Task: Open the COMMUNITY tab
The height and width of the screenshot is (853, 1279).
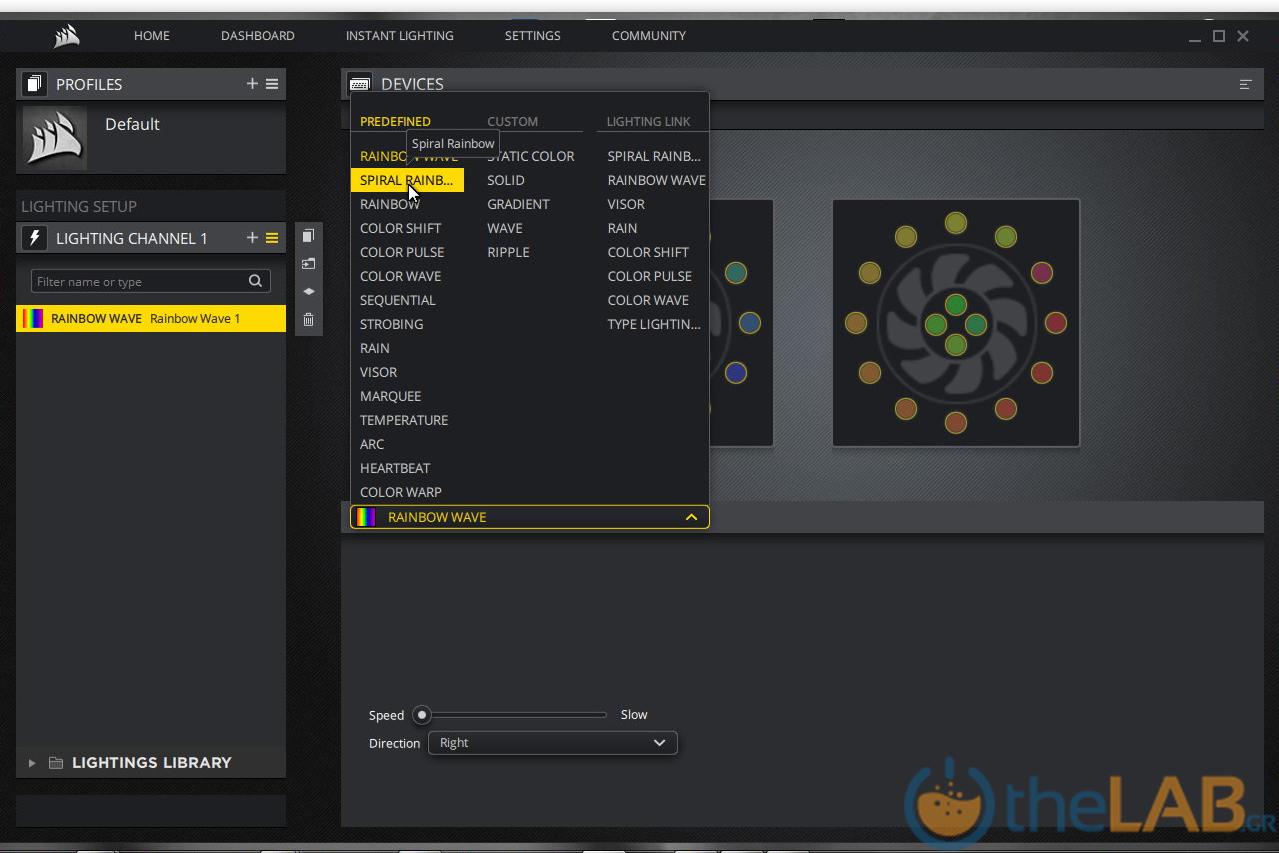Action: pyautogui.click(x=649, y=36)
